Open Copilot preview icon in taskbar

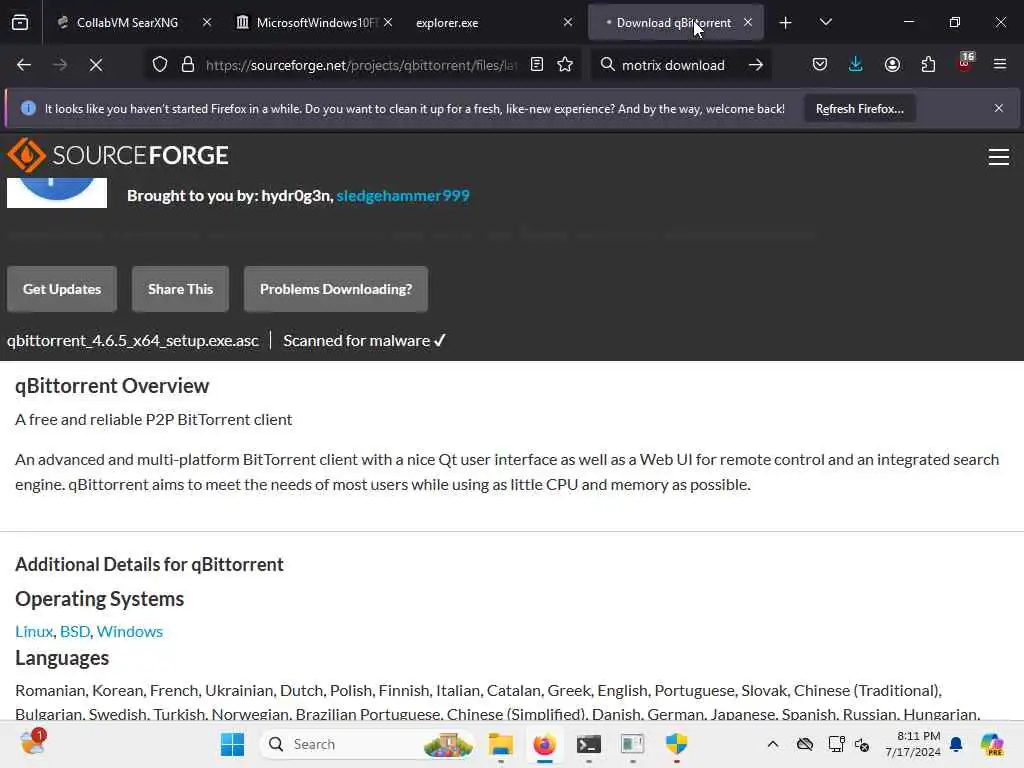click(x=992, y=744)
